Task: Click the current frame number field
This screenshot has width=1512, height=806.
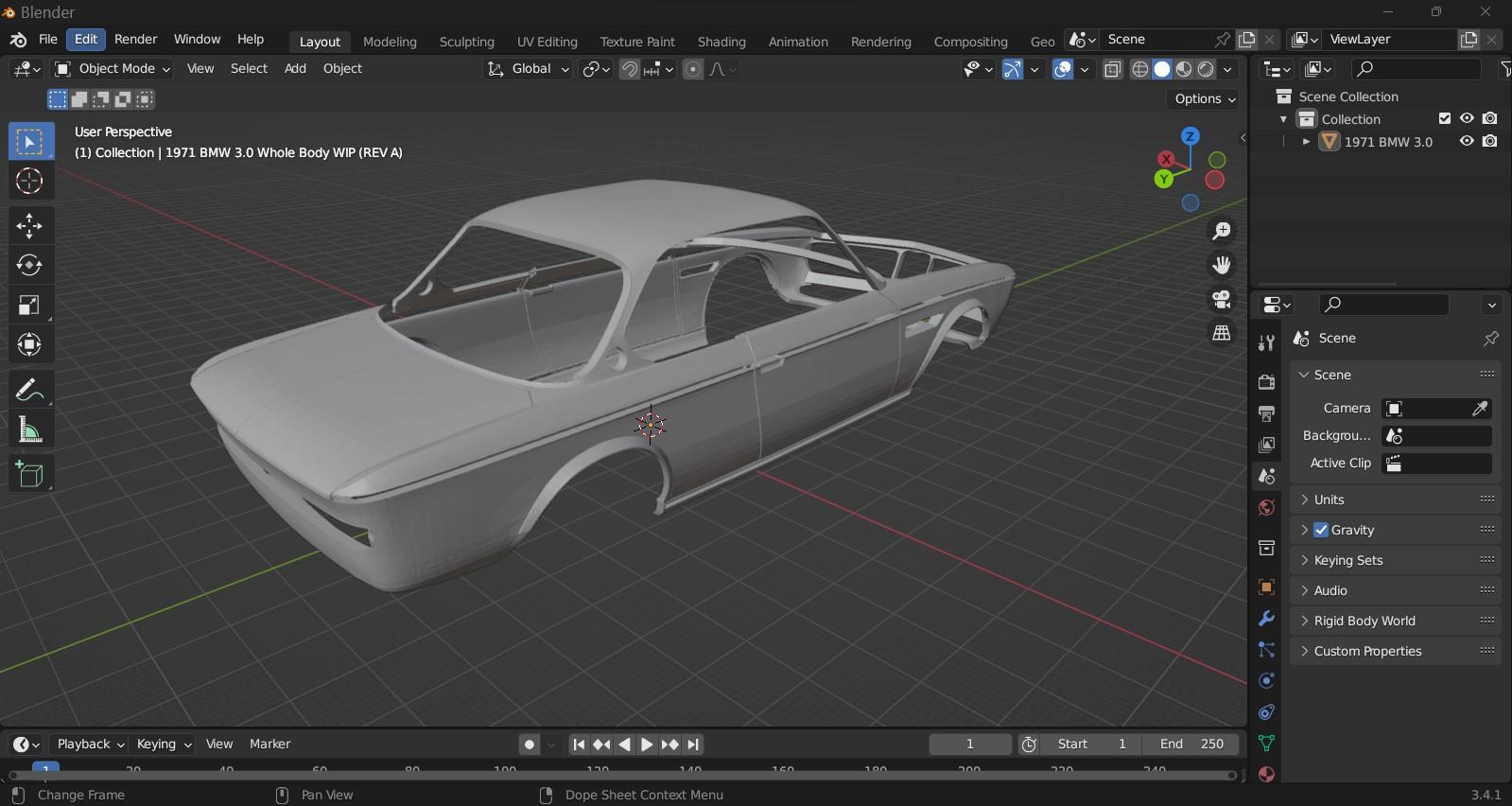Action: [970, 745]
